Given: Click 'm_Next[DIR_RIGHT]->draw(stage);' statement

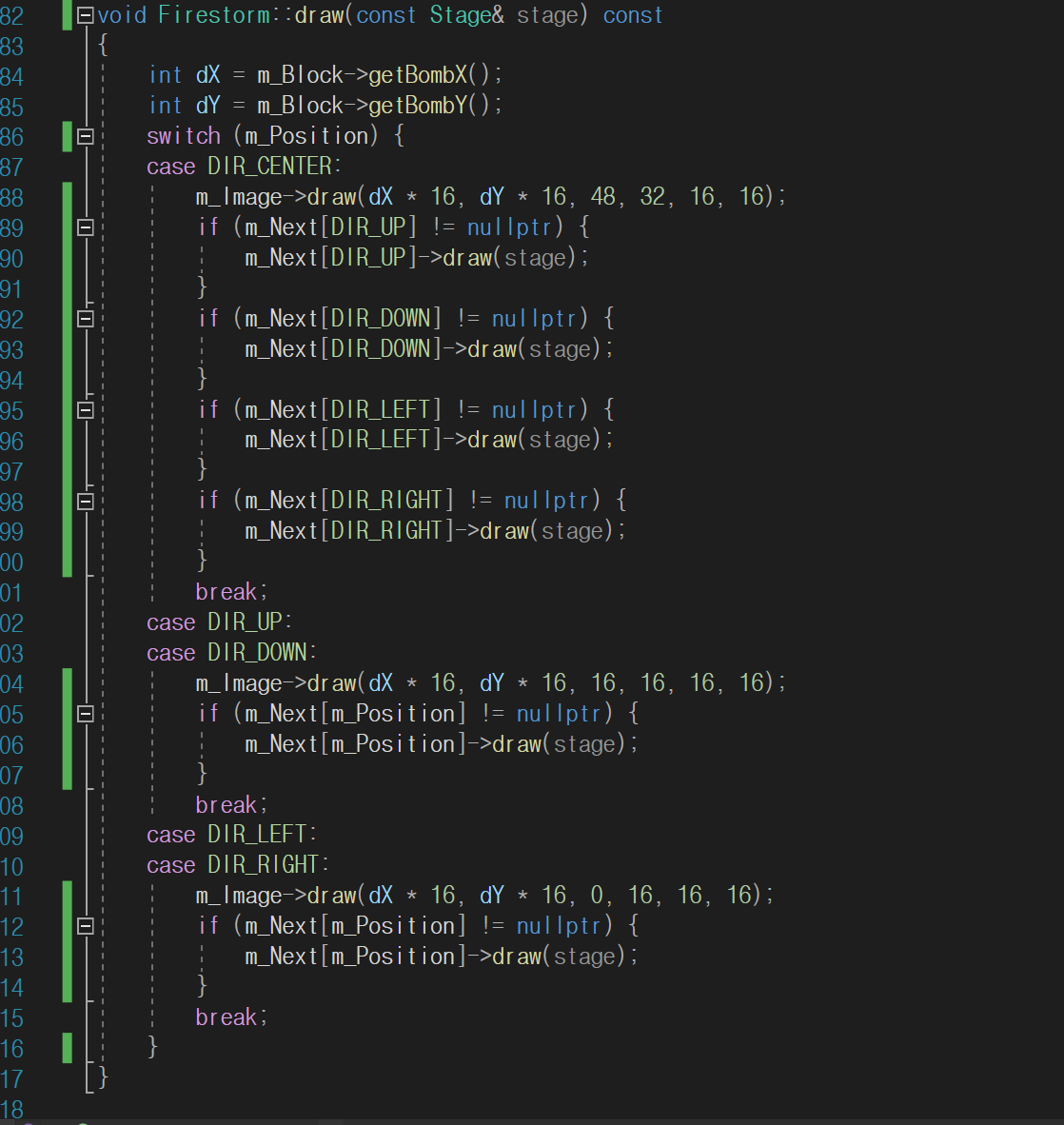Looking at the screenshot, I should 436,531.
